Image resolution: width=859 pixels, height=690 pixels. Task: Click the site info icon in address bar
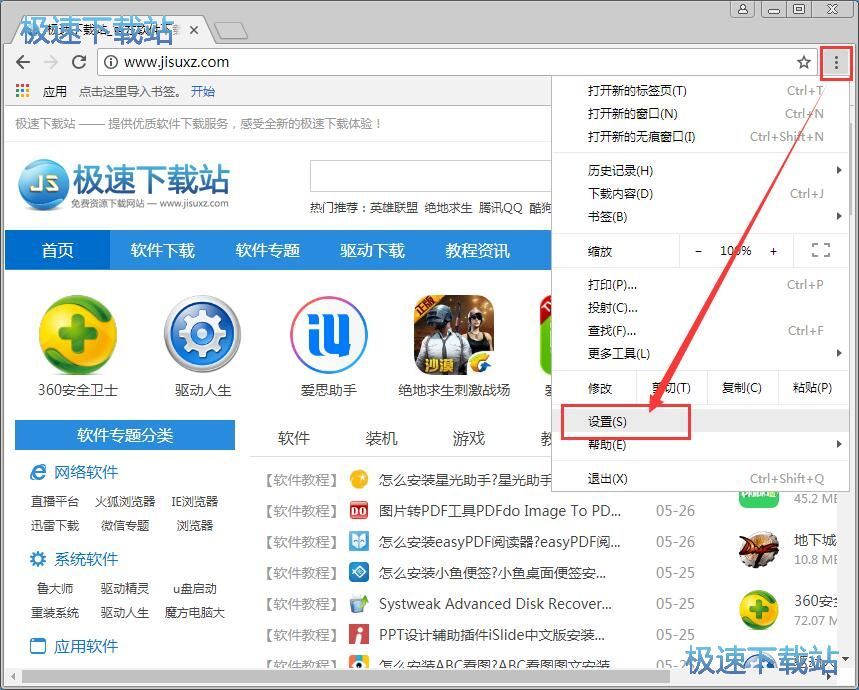point(111,62)
